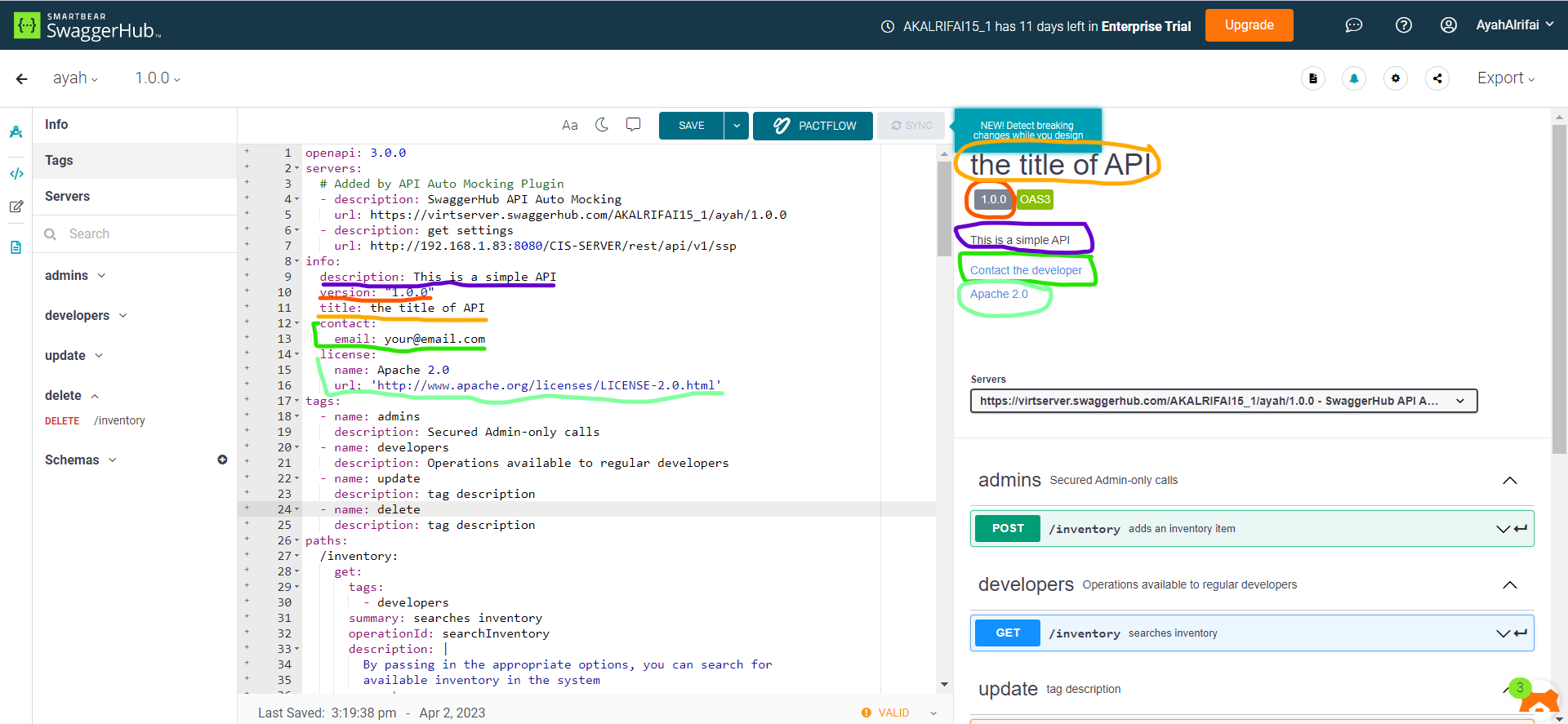Open the Servers selection combo box
The width and height of the screenshot is (1568, 724).
click(x=1223, y=401)
